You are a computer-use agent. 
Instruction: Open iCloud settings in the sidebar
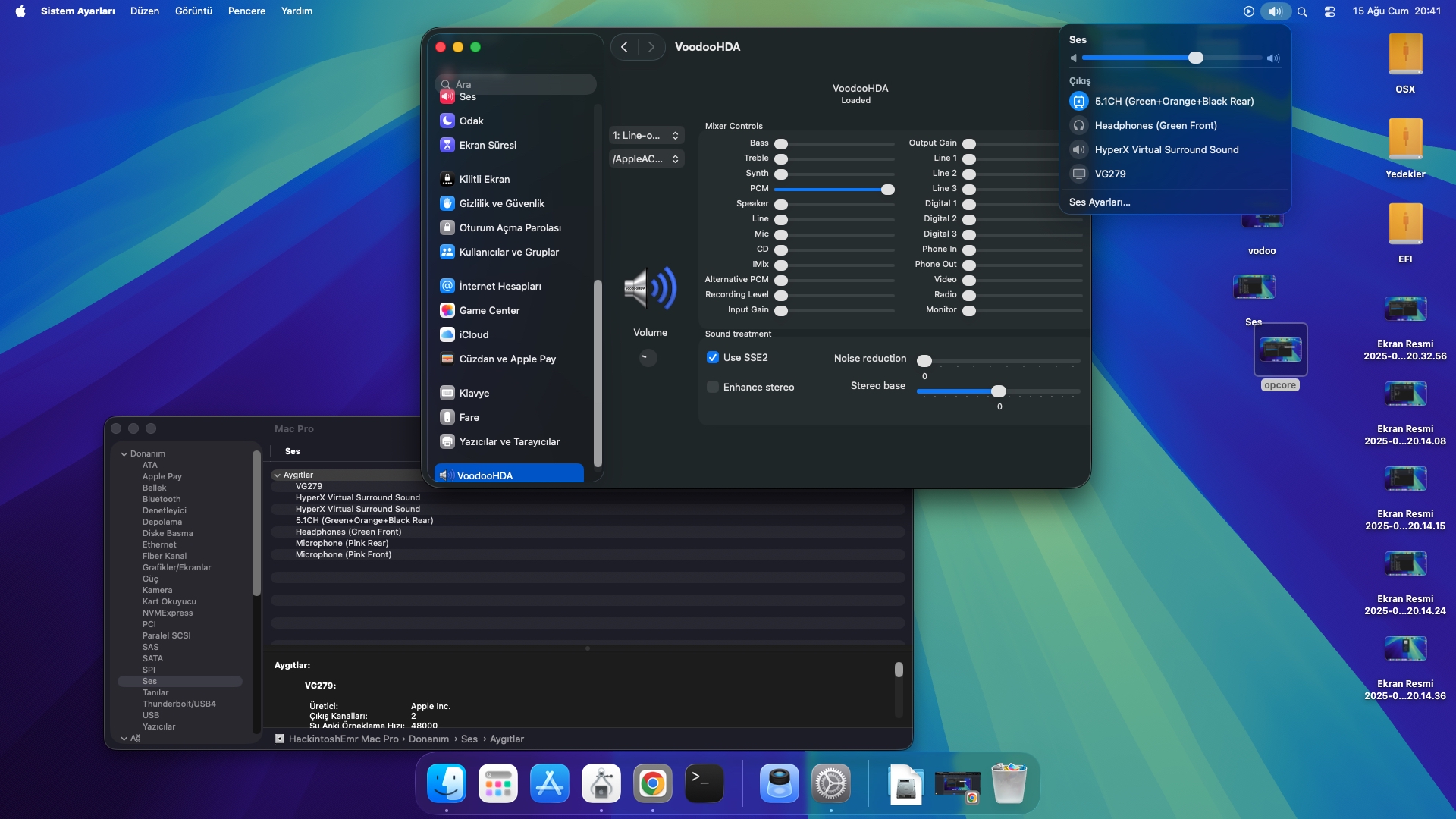(473, 334)
